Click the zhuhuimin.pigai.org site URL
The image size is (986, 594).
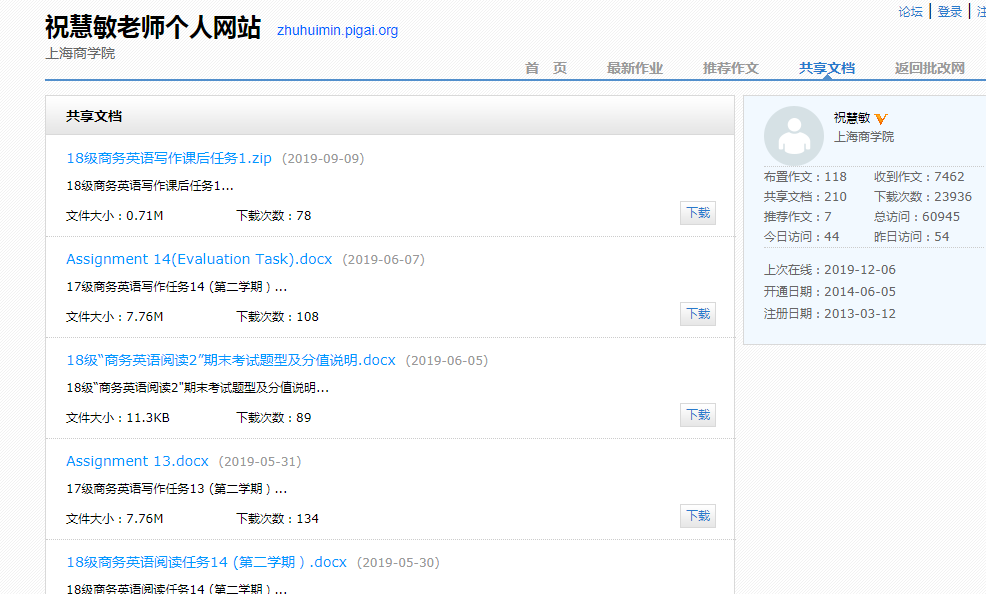337,30
